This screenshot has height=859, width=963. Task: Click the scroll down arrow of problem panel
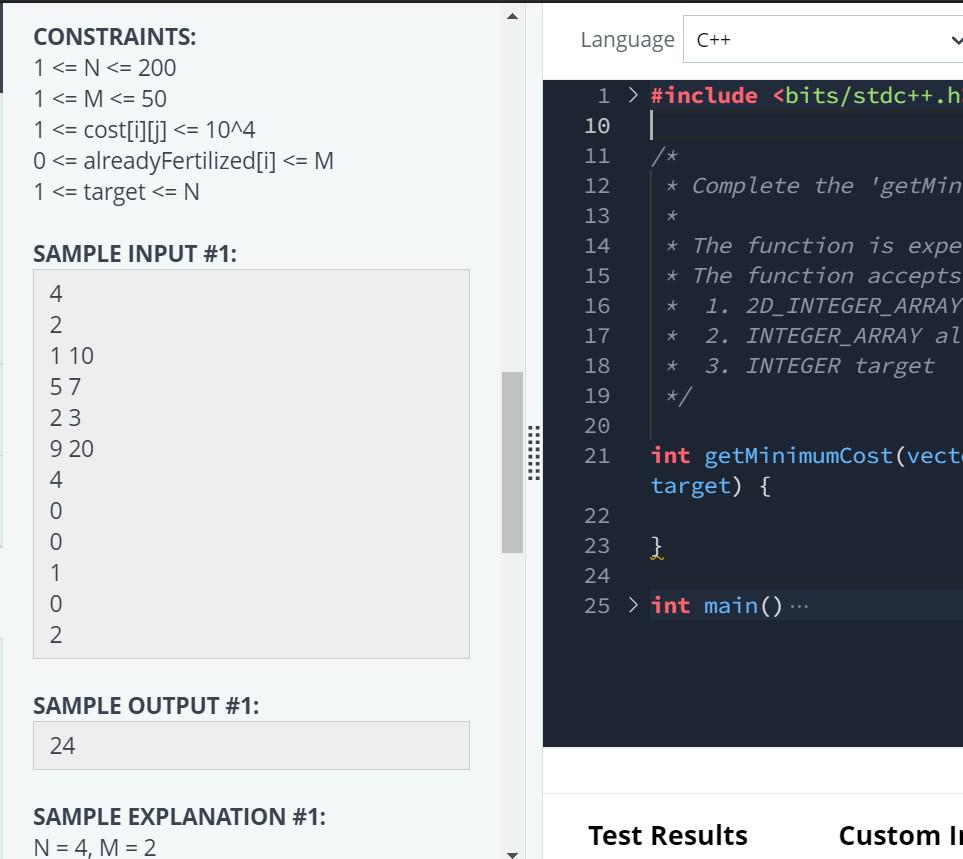point(512,854)
